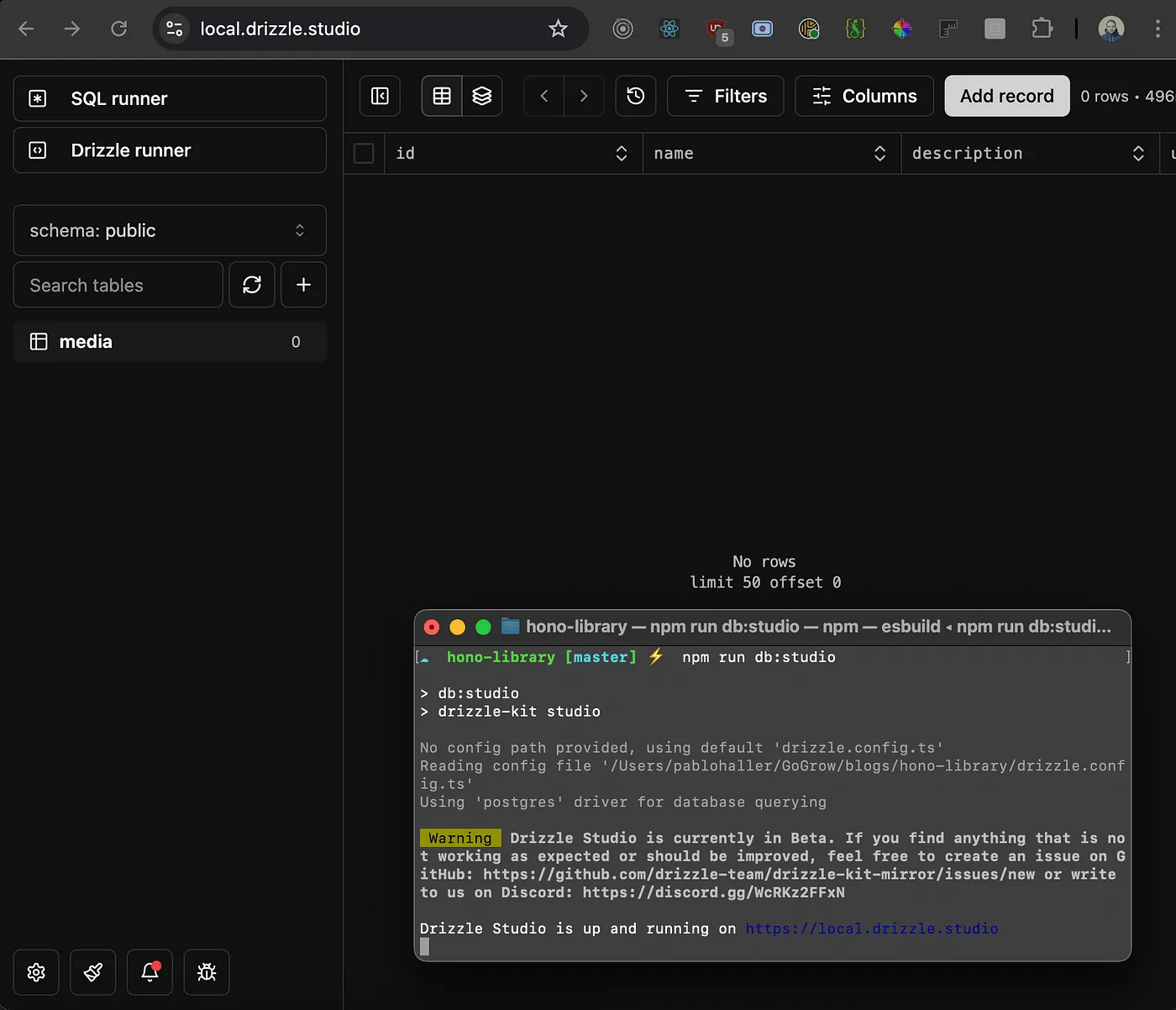Open the bug report icon
Viewport: 1176px width, 1010px height.
[x=207, y=972]
